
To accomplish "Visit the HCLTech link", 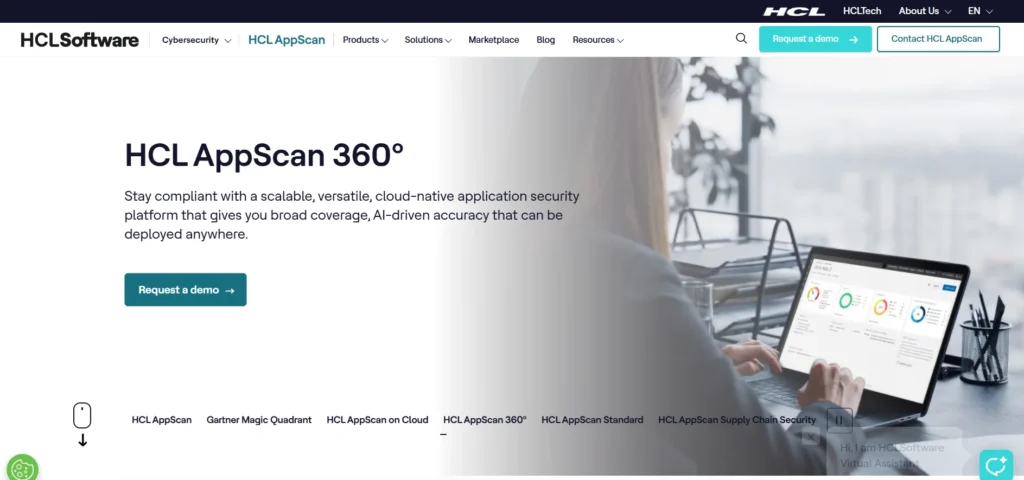I will click(x=862, y=11).
